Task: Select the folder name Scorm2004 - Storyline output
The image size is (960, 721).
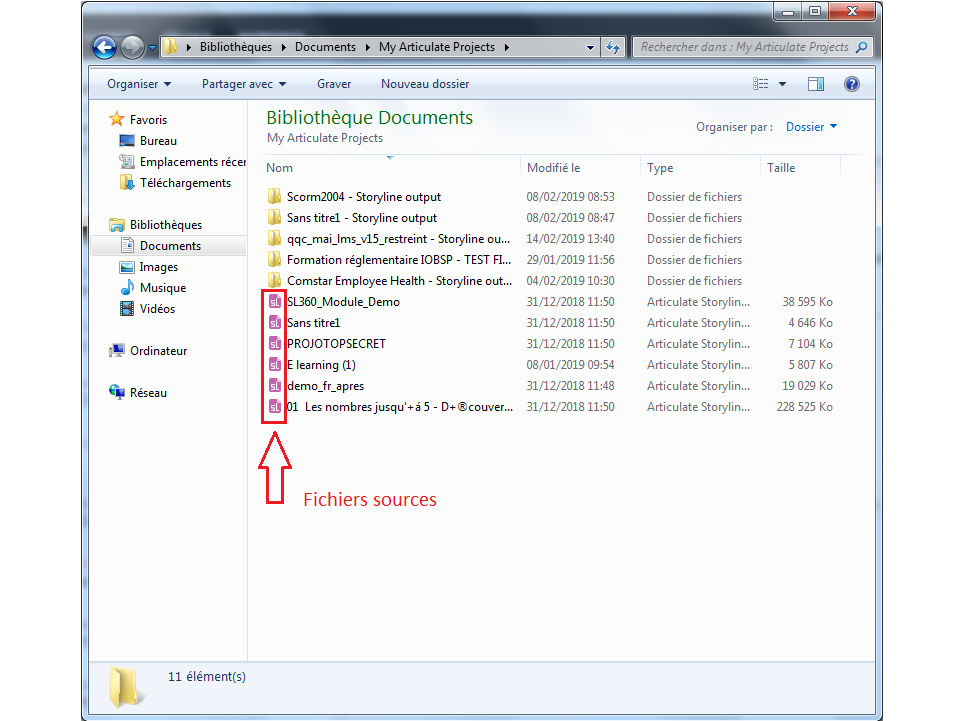Action: (x=364, y=196)
